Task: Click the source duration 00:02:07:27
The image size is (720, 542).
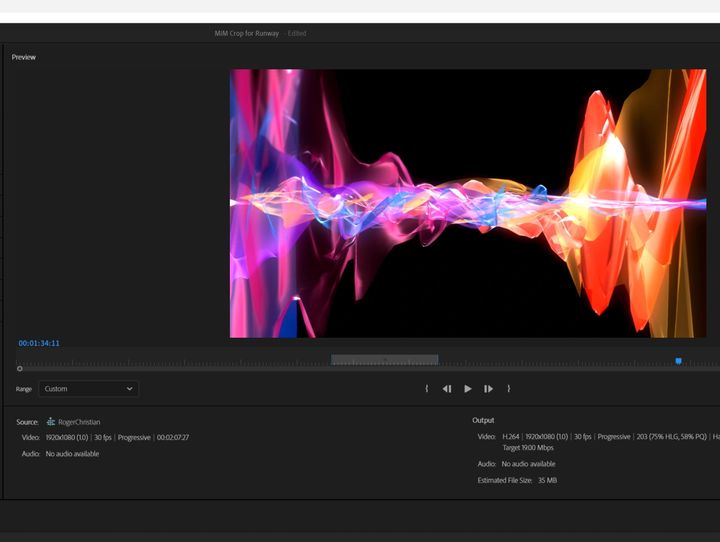Action: click(173, 437)
